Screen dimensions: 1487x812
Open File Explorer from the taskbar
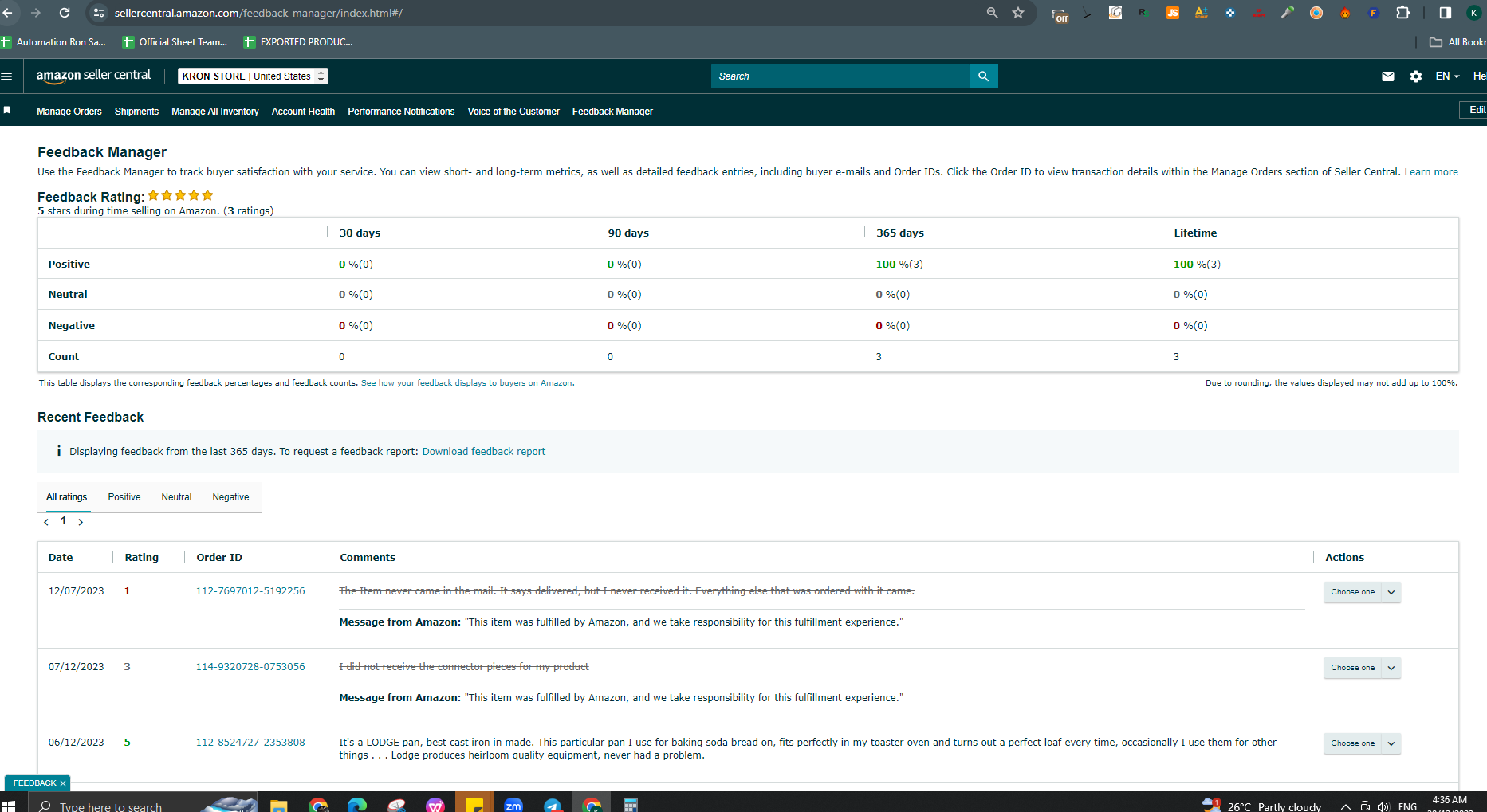click(278, 805)
